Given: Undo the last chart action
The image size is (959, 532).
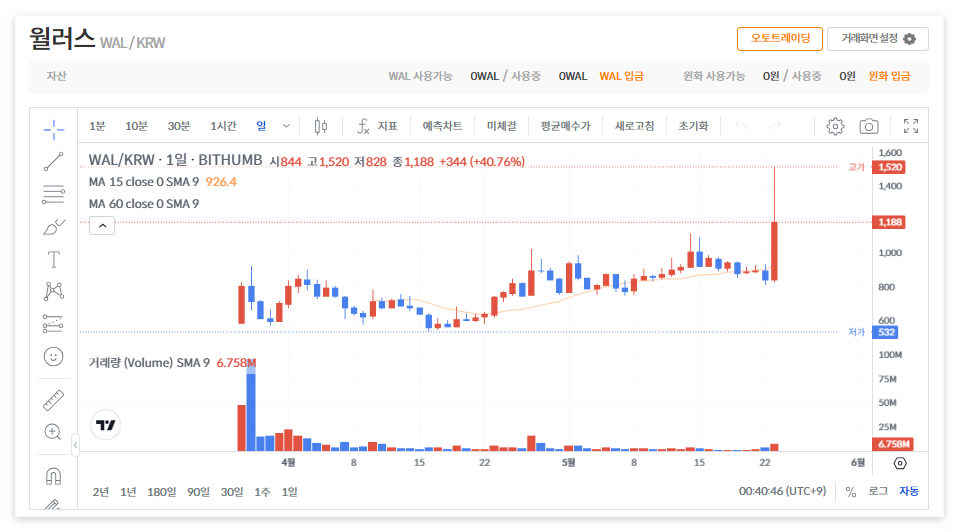Looking at the screenshot, I should pyautogui.click(x=741, y=125).
